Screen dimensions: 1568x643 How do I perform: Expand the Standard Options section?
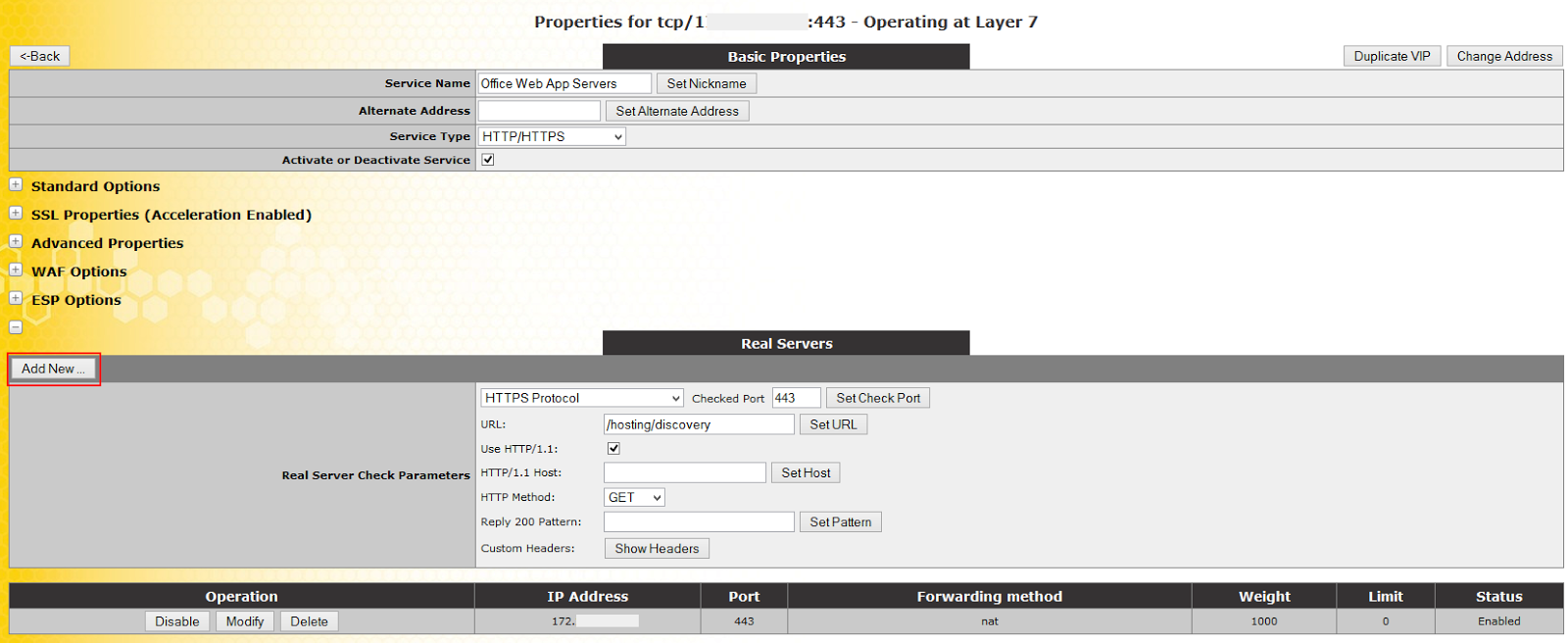click(x=16, y=184)
